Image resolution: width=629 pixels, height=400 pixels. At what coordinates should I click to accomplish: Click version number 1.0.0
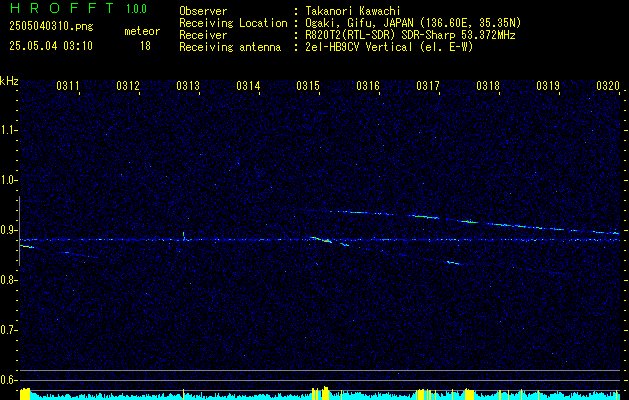pos(136,9)
